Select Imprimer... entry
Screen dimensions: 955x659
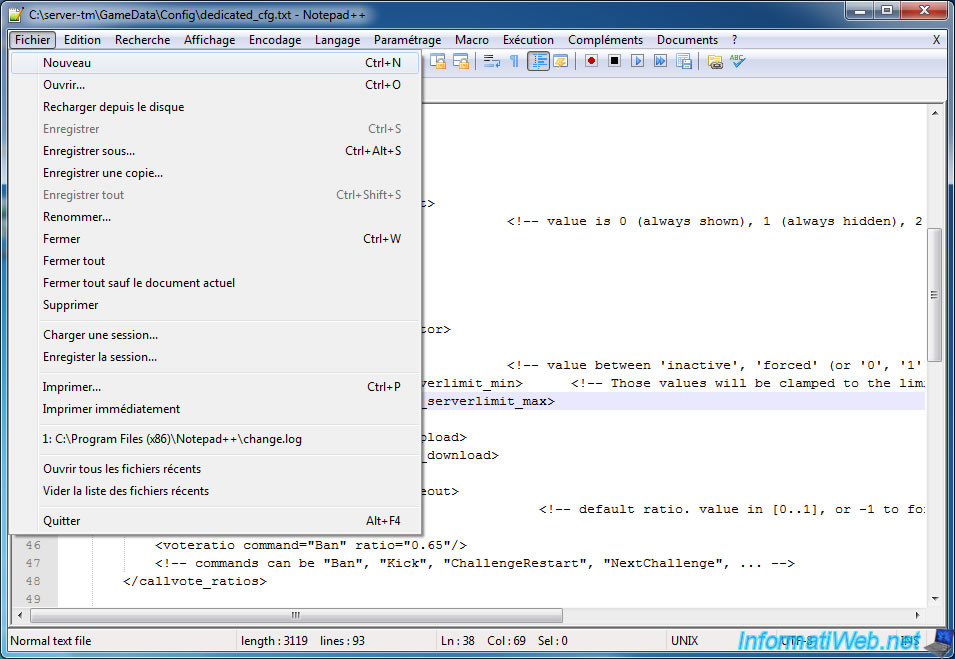point(216,387)
